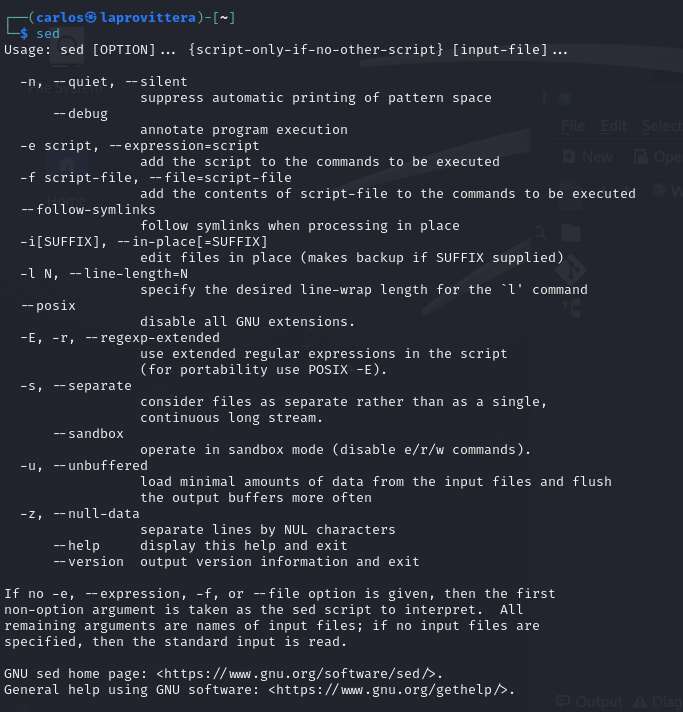Click the faint Open file toolbar icon
The image size is (683, 712).
(640, 157)
